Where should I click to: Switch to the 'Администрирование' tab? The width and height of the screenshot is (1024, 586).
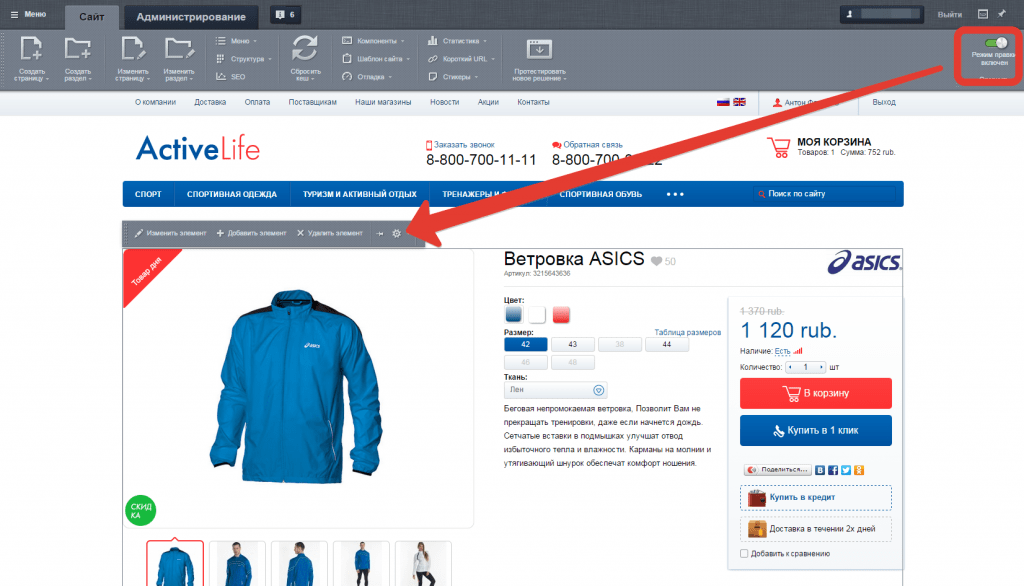[x=191, y=17]
